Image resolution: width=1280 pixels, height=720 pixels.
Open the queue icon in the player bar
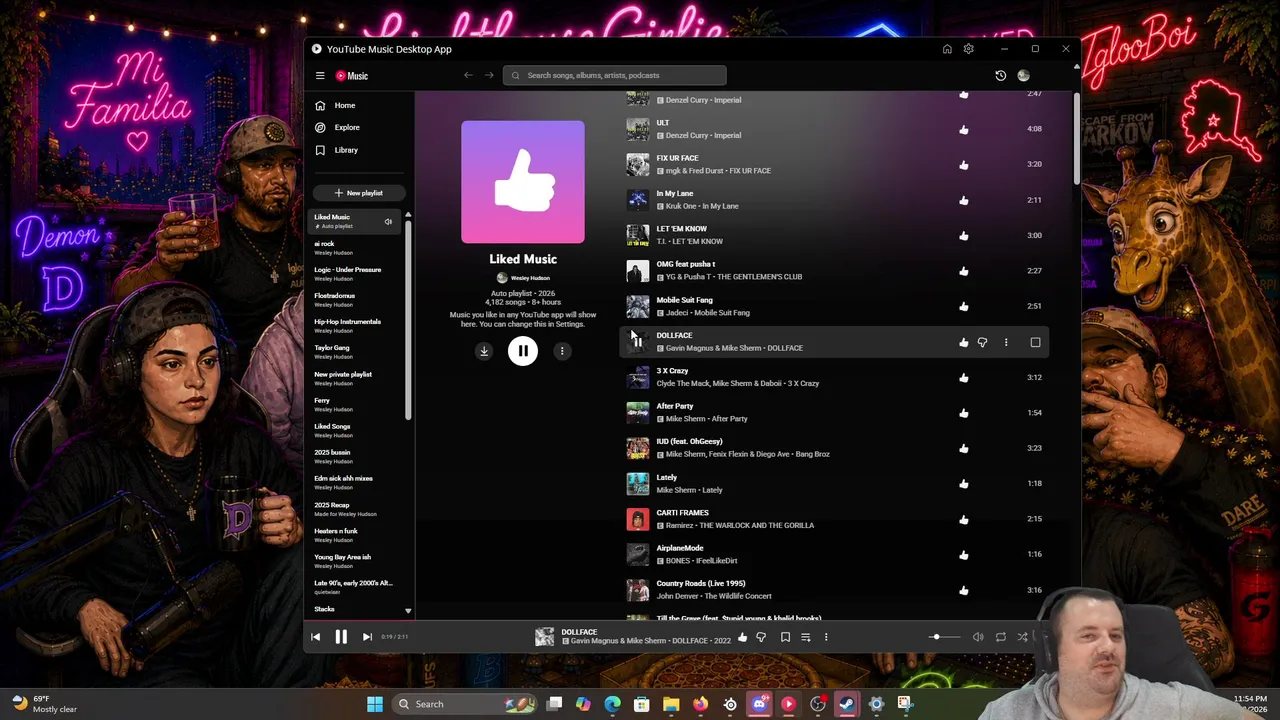tap(805, 637)
